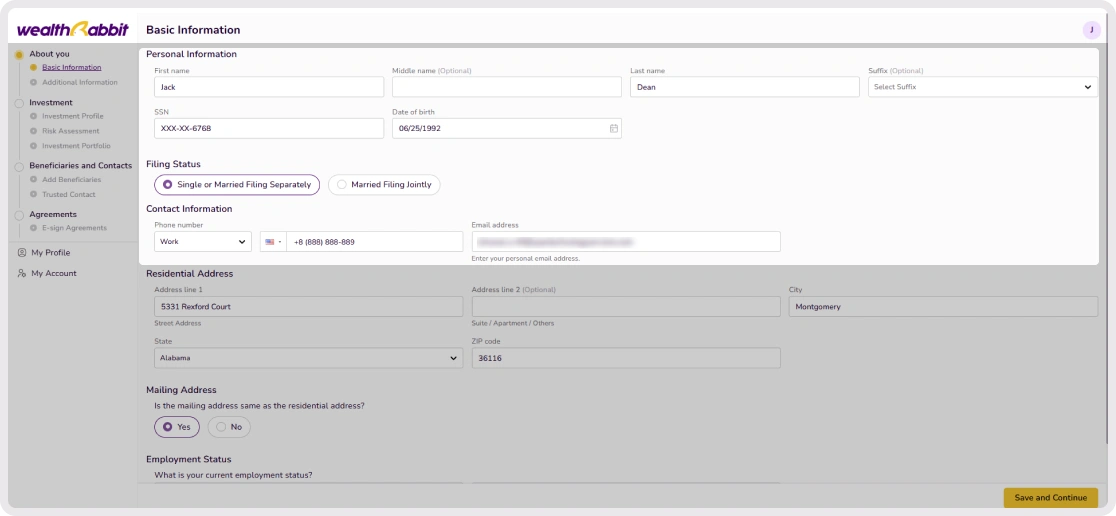Click the wealthRabbit logo
Image resolution: width=1116 pixels, height=516 pixels.
click(73, 29)
